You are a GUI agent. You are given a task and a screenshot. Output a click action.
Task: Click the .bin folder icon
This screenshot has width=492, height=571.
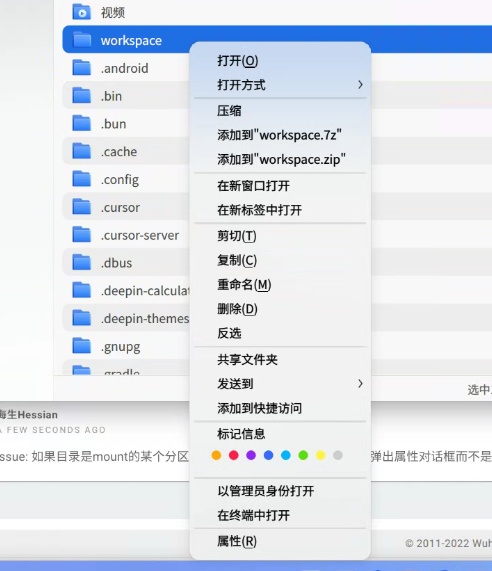coord(82,95)
